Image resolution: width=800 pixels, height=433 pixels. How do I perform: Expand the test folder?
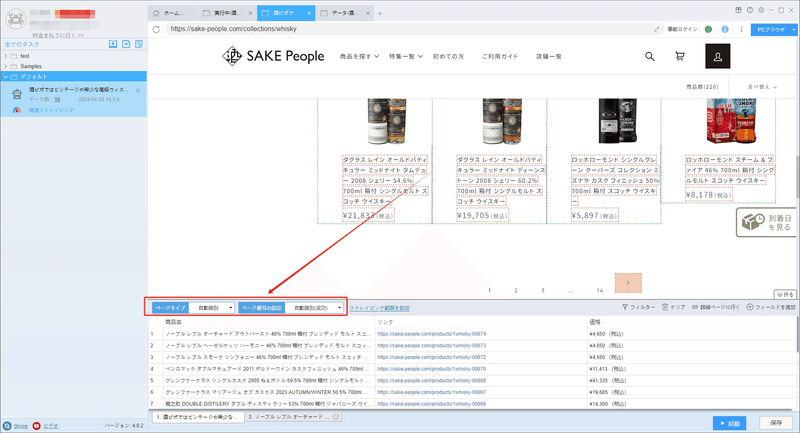point(6,56)
